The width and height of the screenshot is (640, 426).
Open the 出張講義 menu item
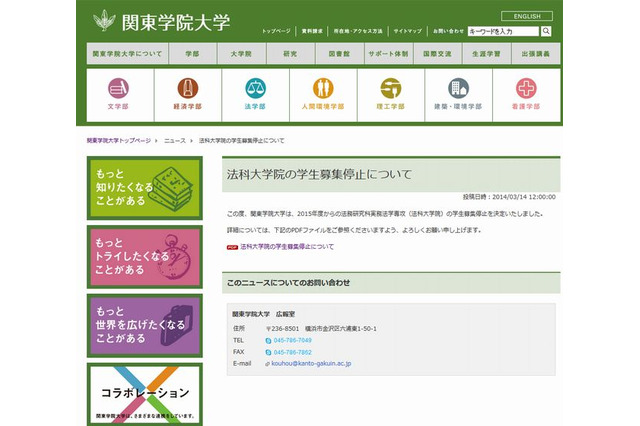(536, 53)
